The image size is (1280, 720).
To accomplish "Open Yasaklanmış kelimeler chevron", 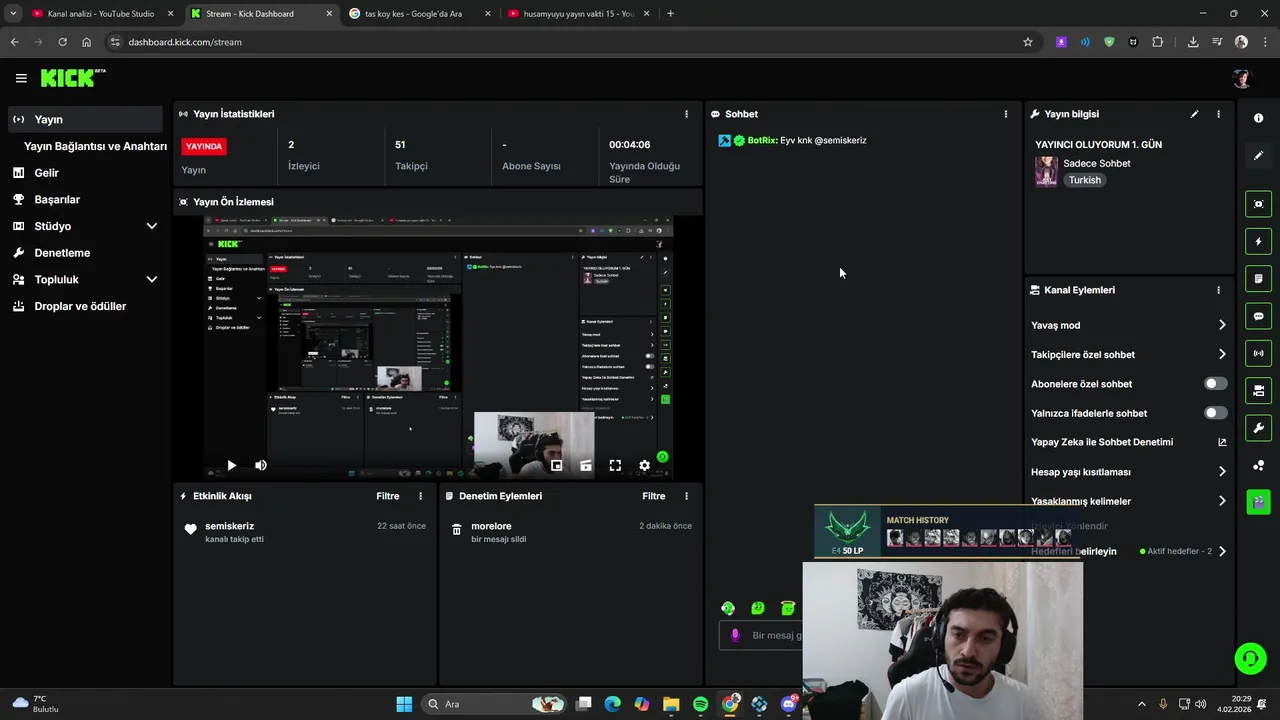I will [1222, 501].
